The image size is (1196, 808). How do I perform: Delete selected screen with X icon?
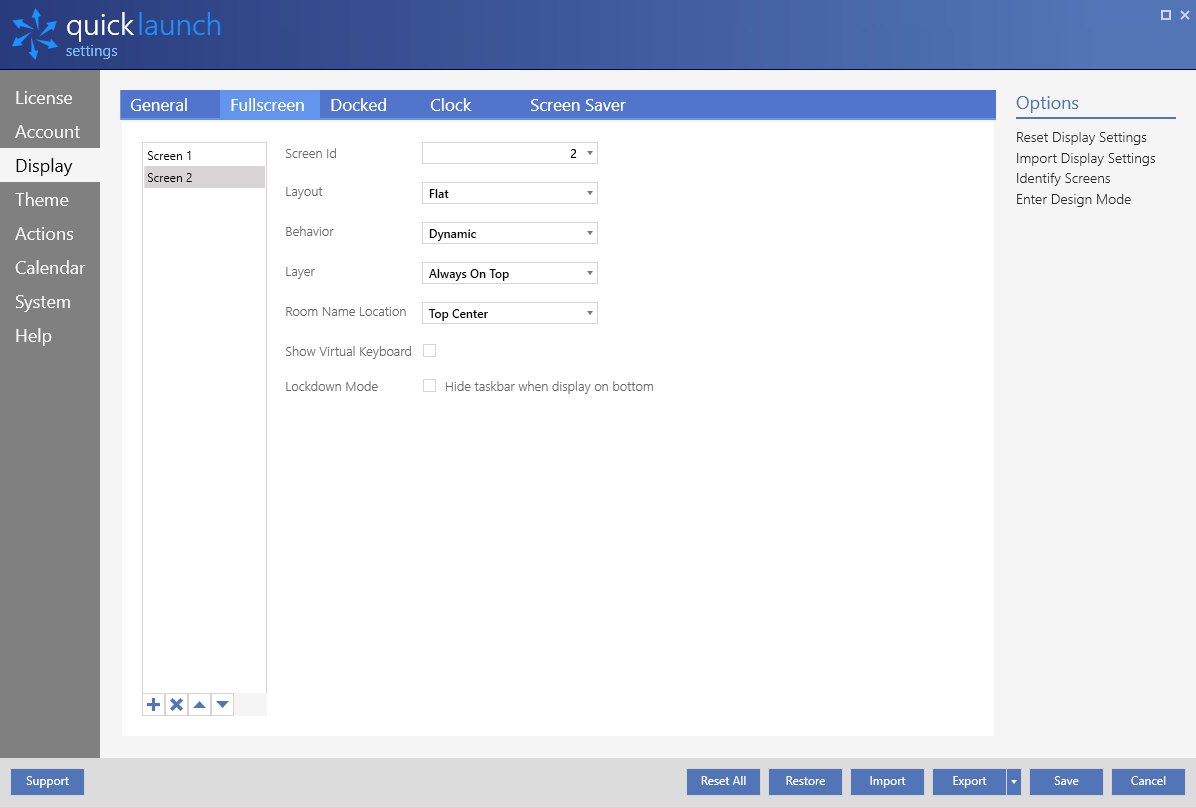tap(176, 704)
